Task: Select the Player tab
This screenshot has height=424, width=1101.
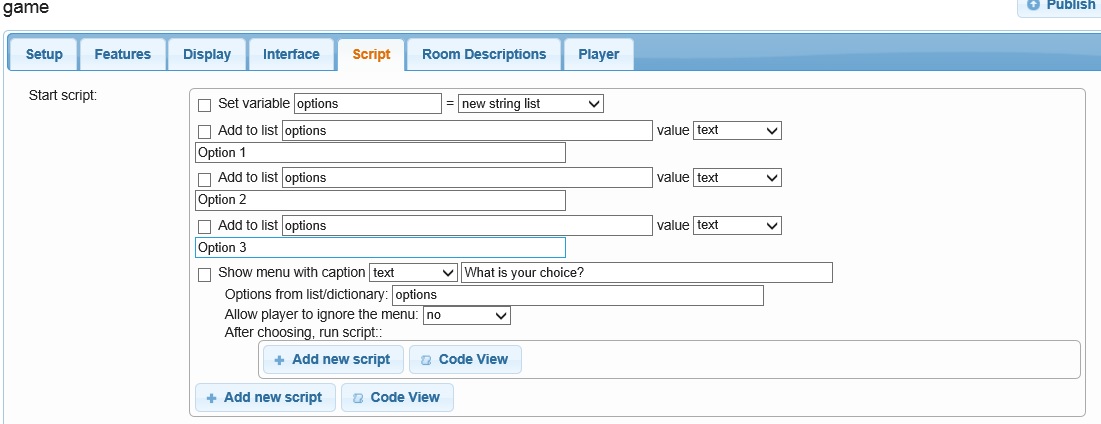Action: [x=598, y=54]
